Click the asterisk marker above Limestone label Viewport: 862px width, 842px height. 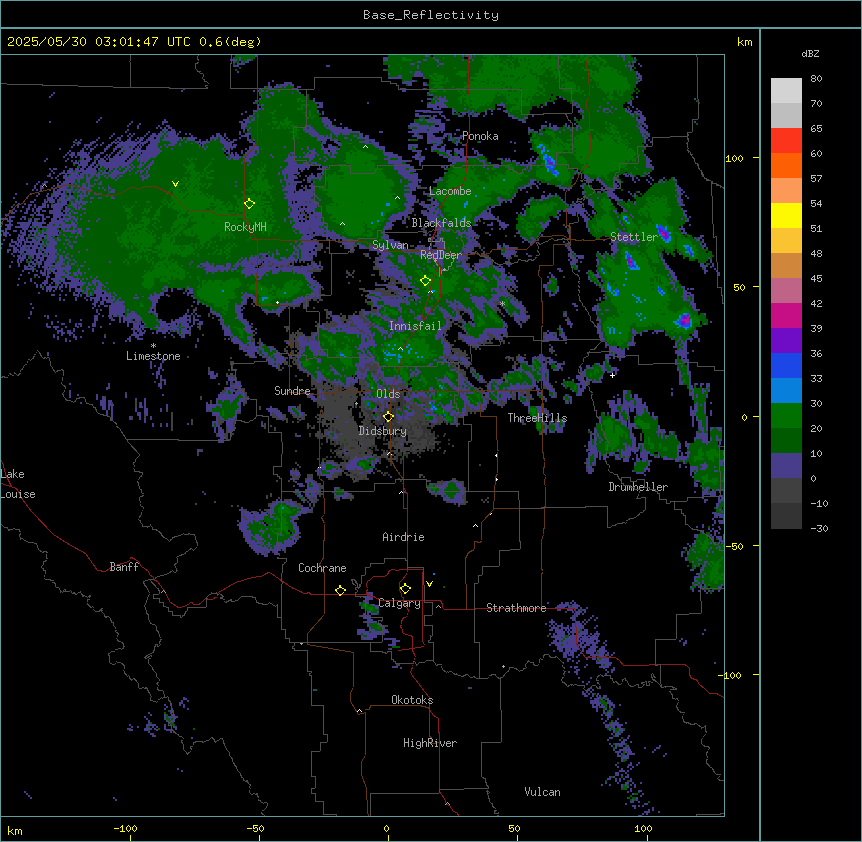pos(153,346)
